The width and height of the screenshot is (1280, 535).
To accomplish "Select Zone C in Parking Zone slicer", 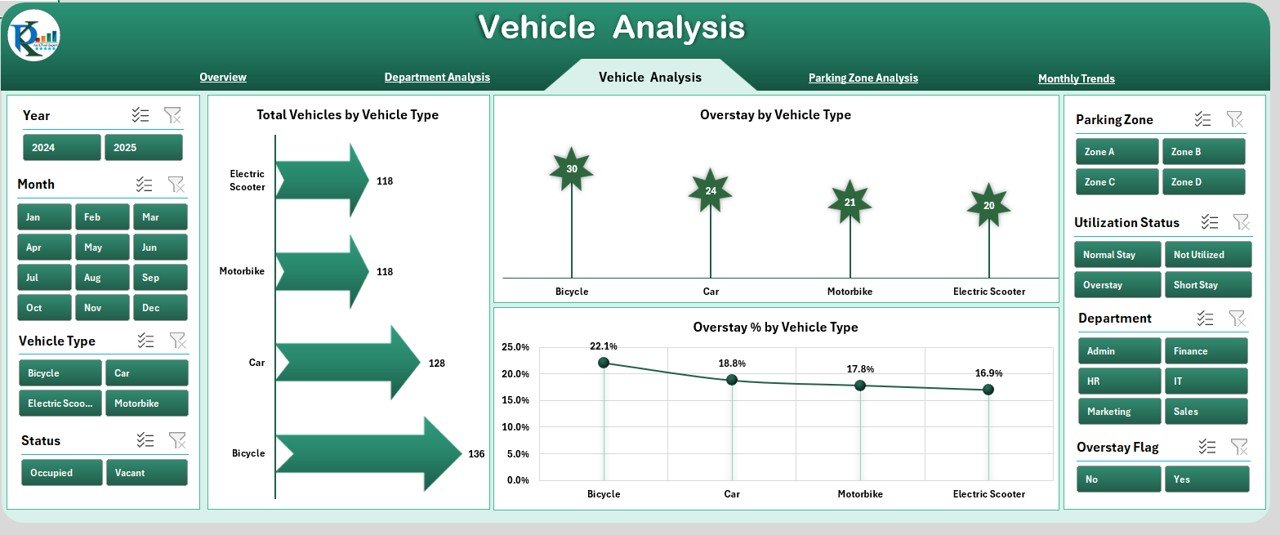I will coord(1116,182).
